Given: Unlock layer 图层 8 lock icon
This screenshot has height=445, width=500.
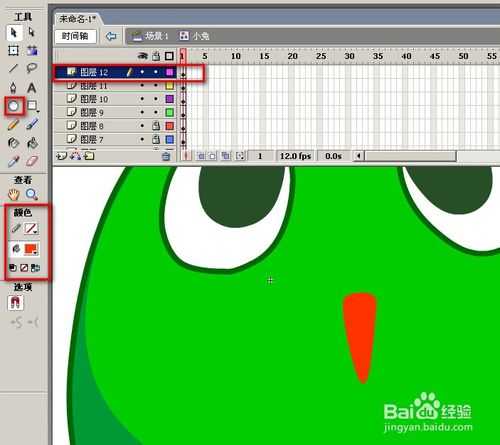Looking at the screenshot, I should click(156, 126).
